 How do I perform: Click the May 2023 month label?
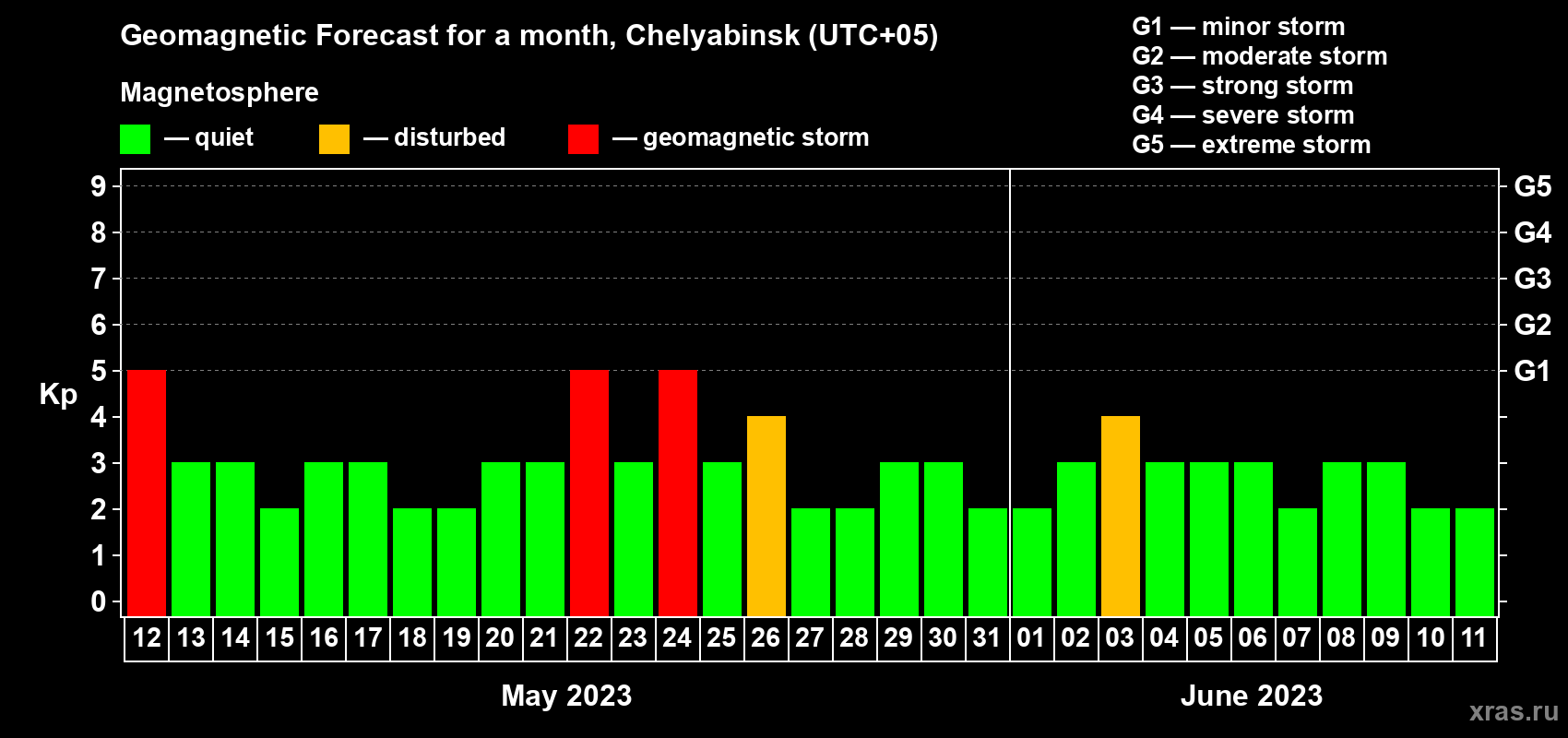point(566,696)
